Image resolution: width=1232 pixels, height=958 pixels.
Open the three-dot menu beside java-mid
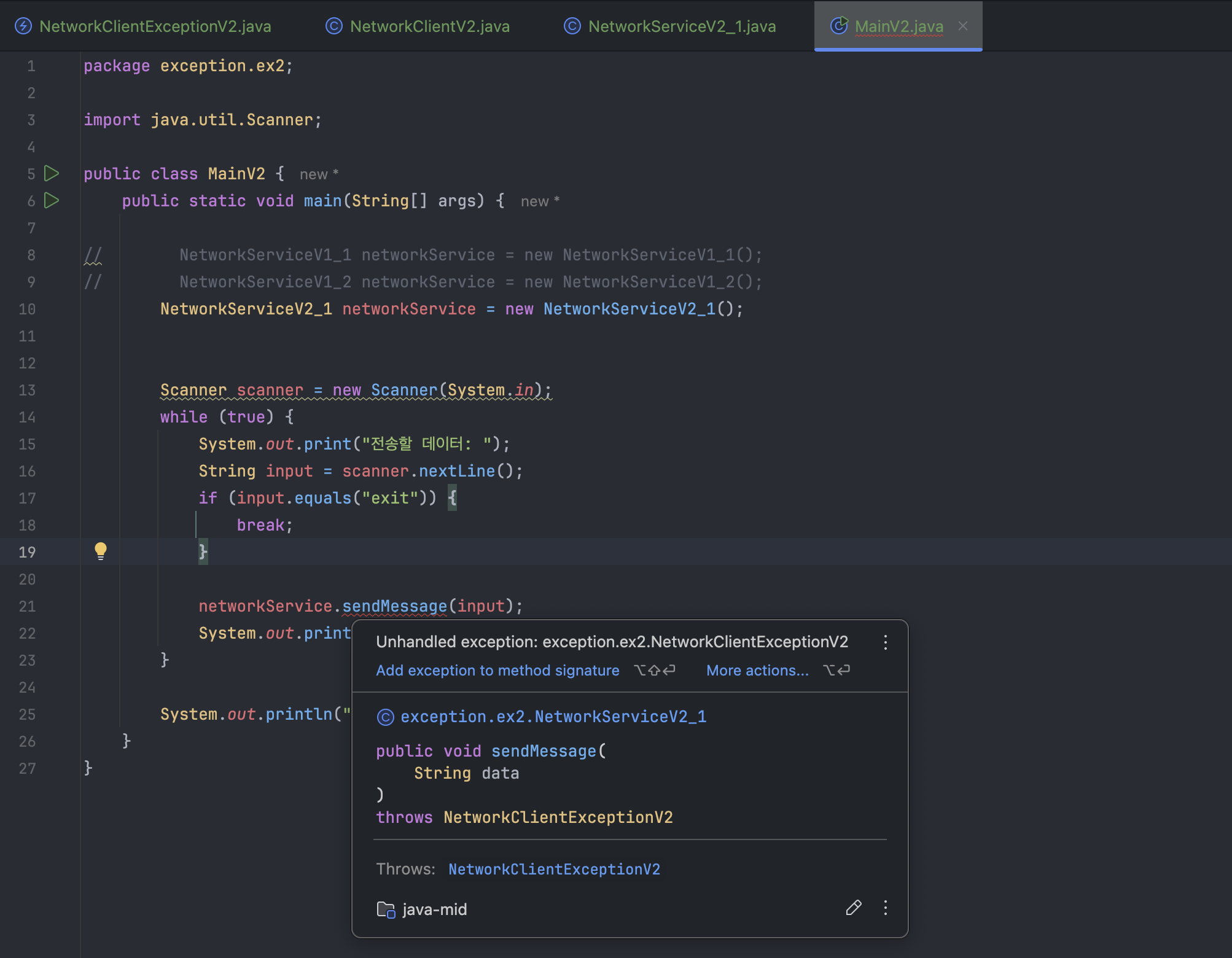point(885,908)
